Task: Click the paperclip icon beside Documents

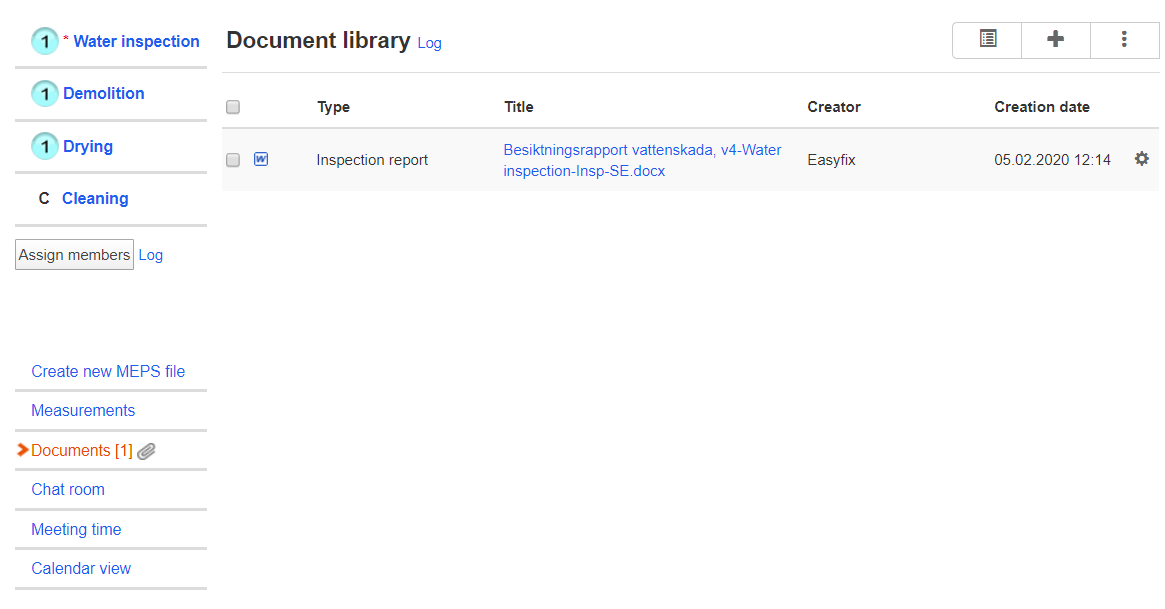Action: (147, 451)
